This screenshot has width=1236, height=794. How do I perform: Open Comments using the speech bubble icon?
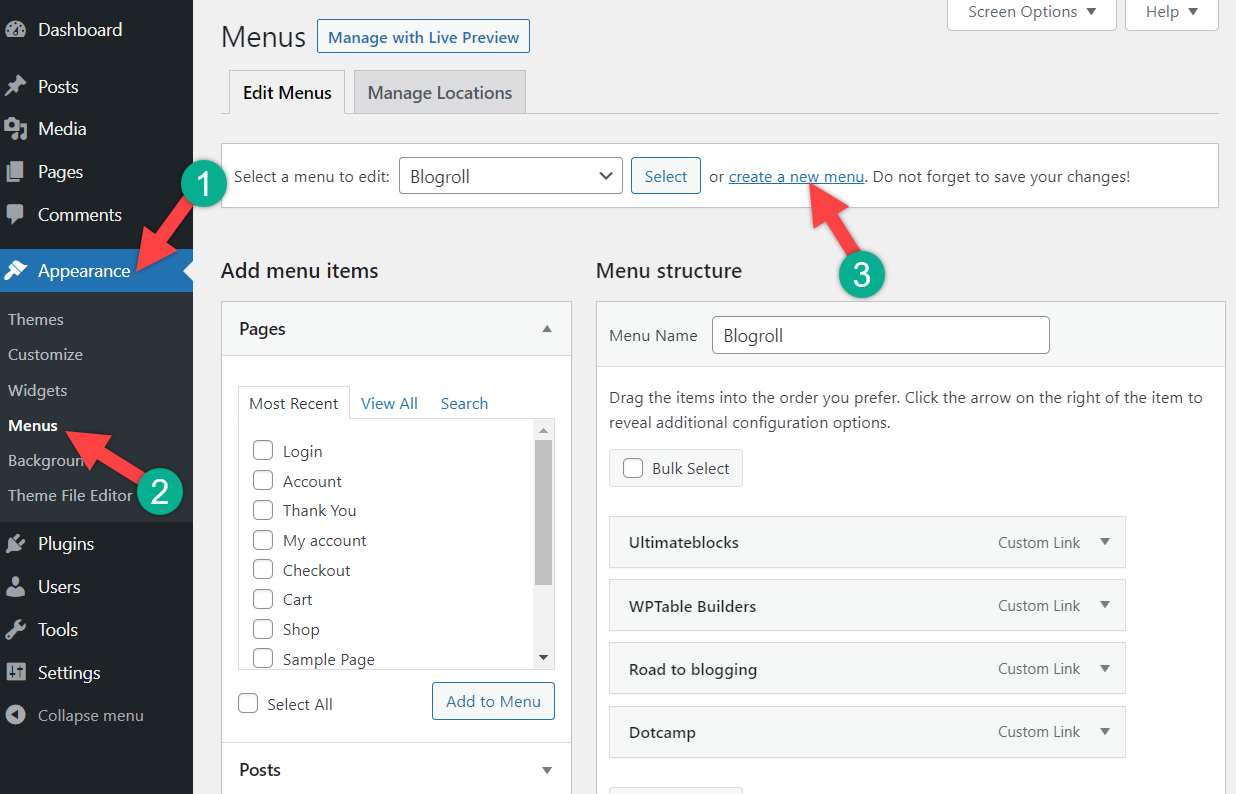(15, 215)
